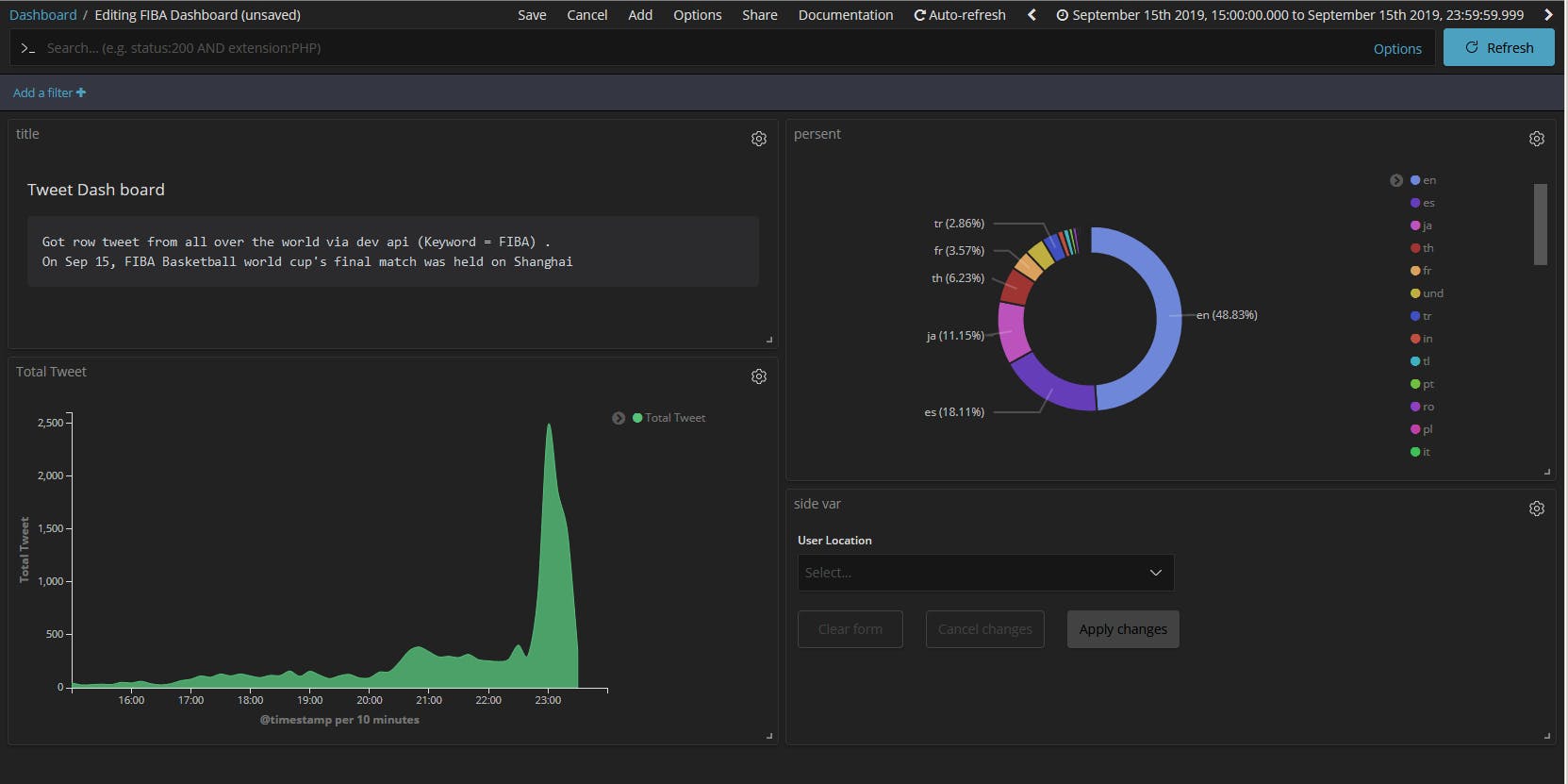Click Add in the dashboard menu
This screenshot has width=1568, height=784.
pos(640,15)
